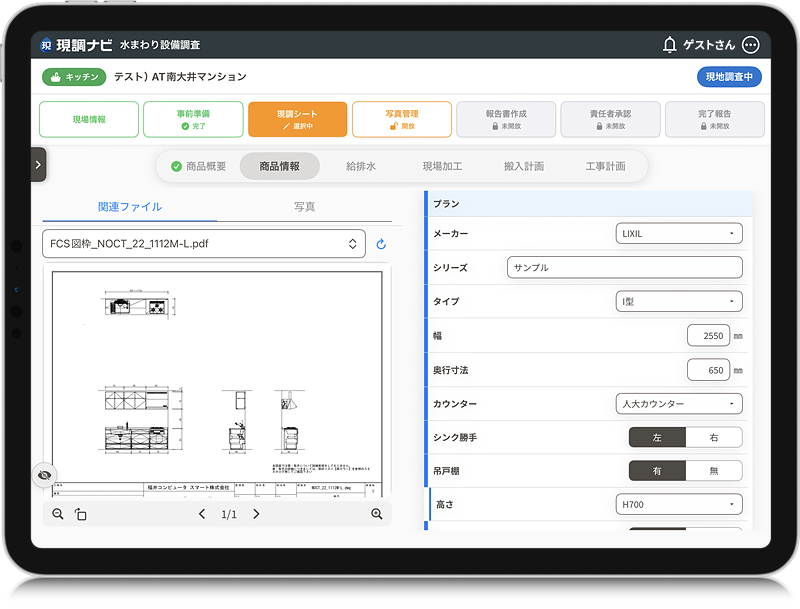The image size is (800, 609).
Task: Click the シリーズ input field
Action: [x=624, y=267]
